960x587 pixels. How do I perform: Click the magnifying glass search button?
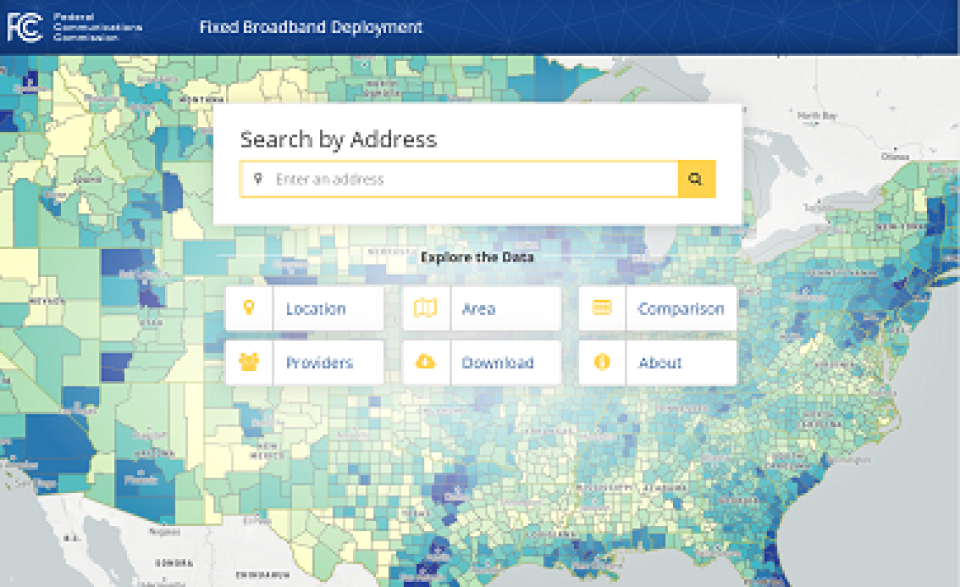(696, 179)
